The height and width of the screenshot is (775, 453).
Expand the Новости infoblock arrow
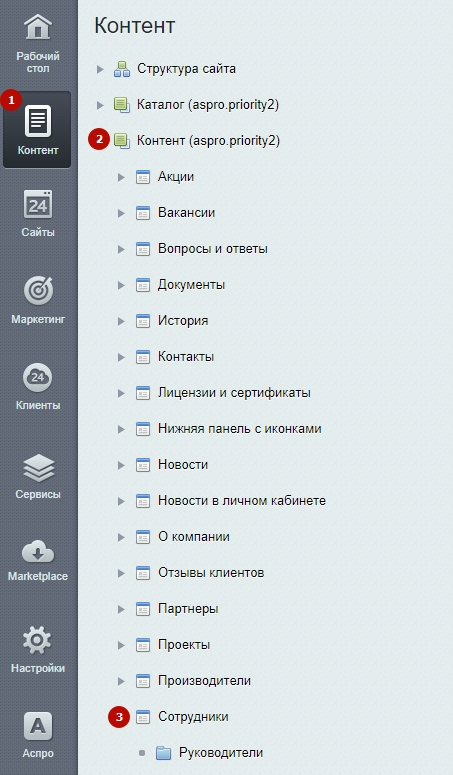121,465
